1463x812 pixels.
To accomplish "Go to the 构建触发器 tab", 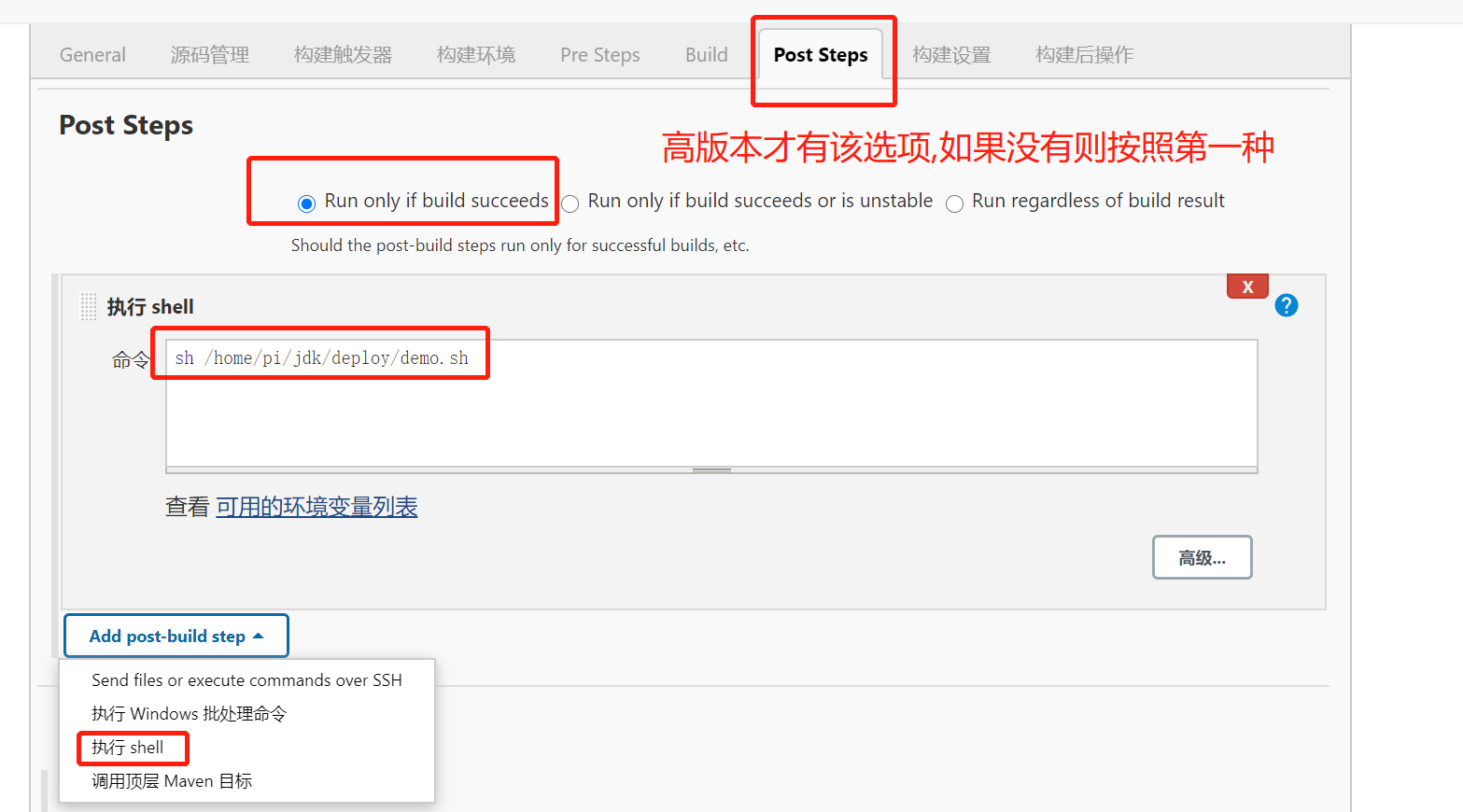I will [343, 55].
